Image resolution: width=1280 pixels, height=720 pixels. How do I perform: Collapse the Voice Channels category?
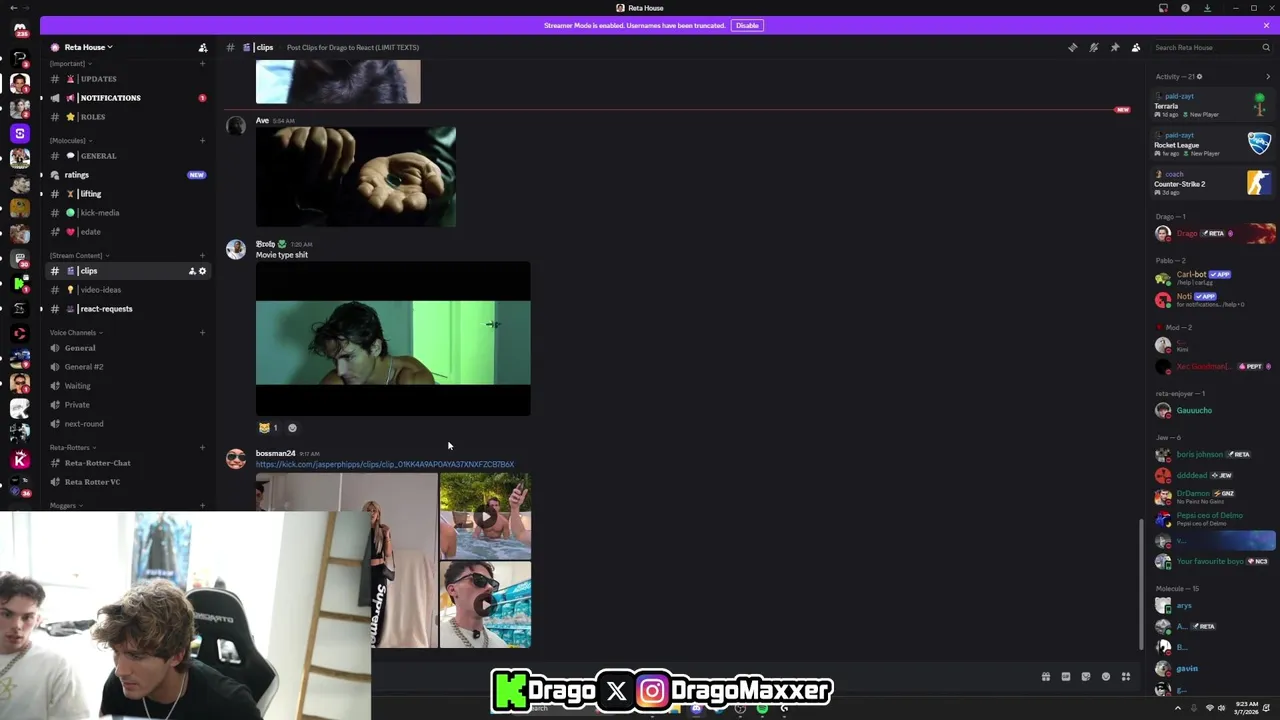(76, 333)
